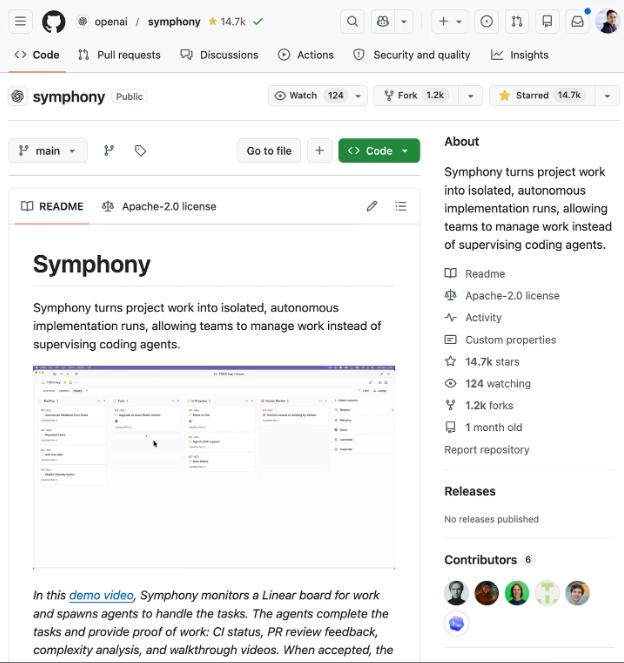Open the green Code dropdown
624x663 pixels.
tap(379, 151)
